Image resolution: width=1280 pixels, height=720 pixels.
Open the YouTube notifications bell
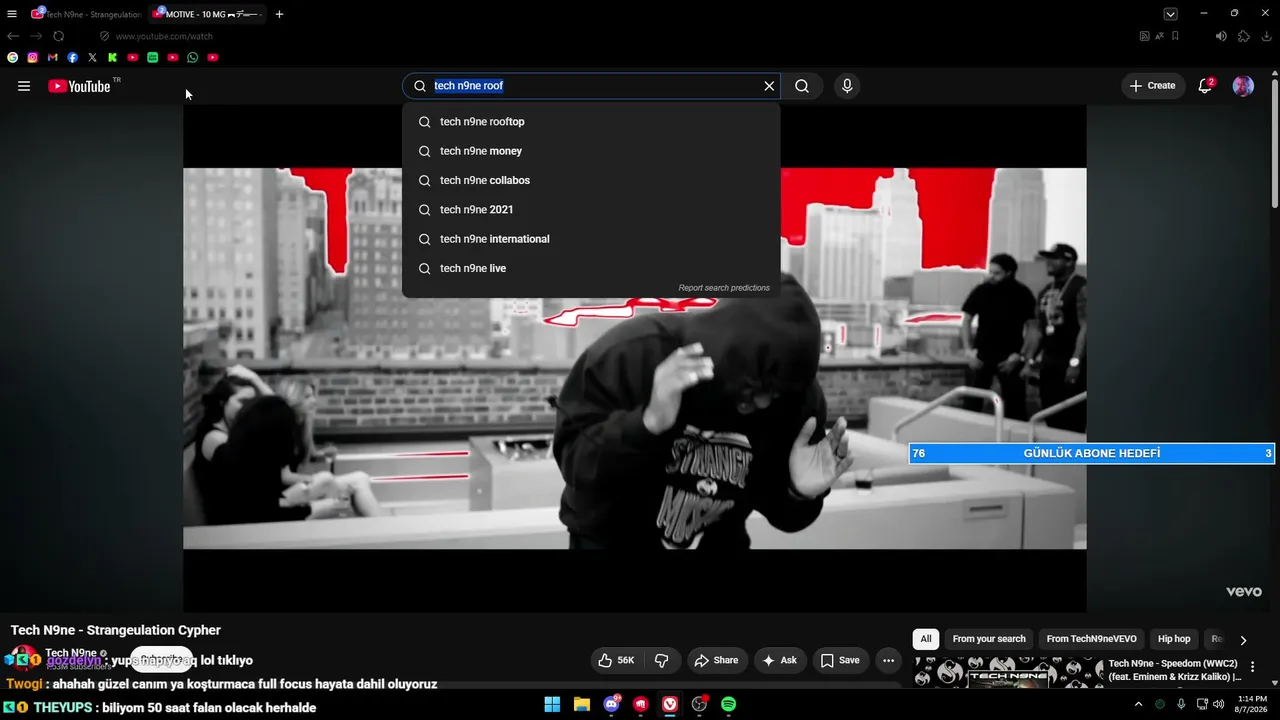pyautogui.click(x=1205, y=86)
